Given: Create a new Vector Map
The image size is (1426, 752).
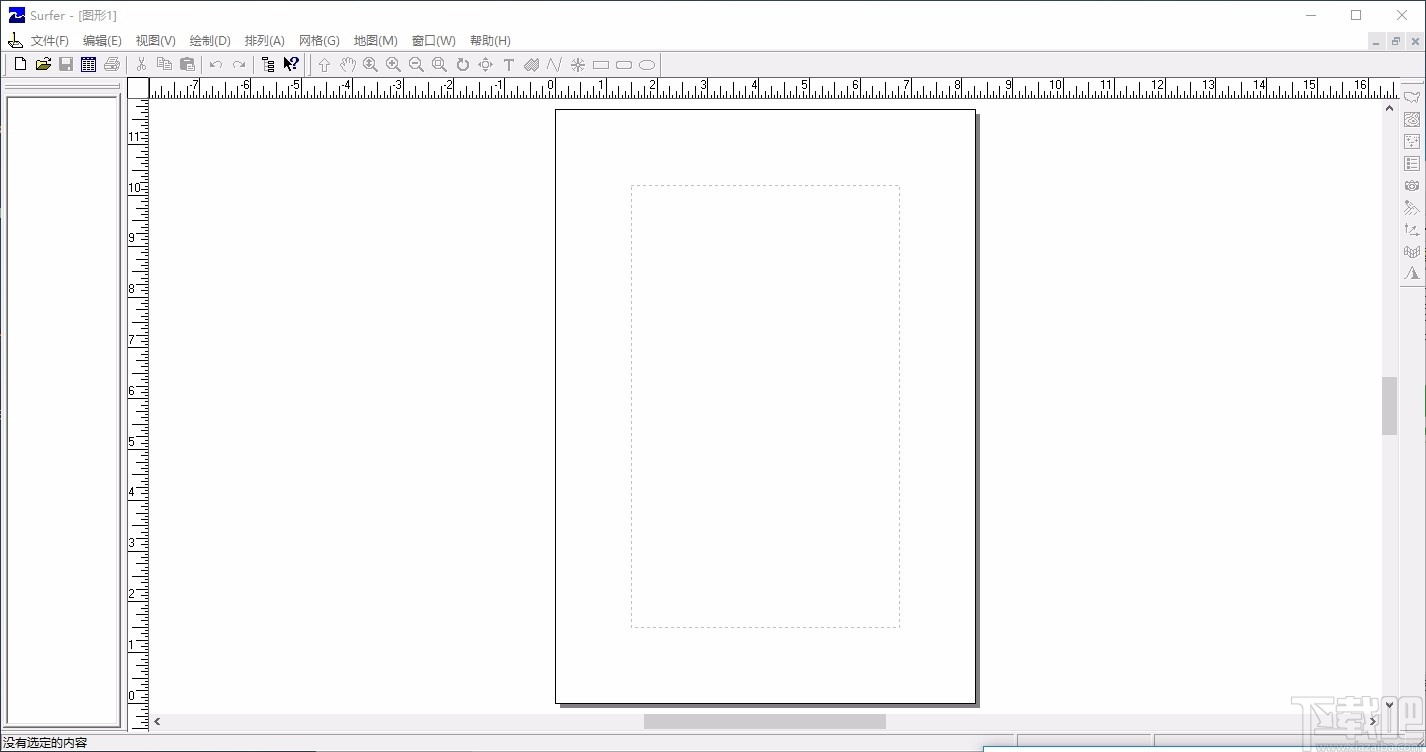Looking at the screenshot, I should [1412, 229].
